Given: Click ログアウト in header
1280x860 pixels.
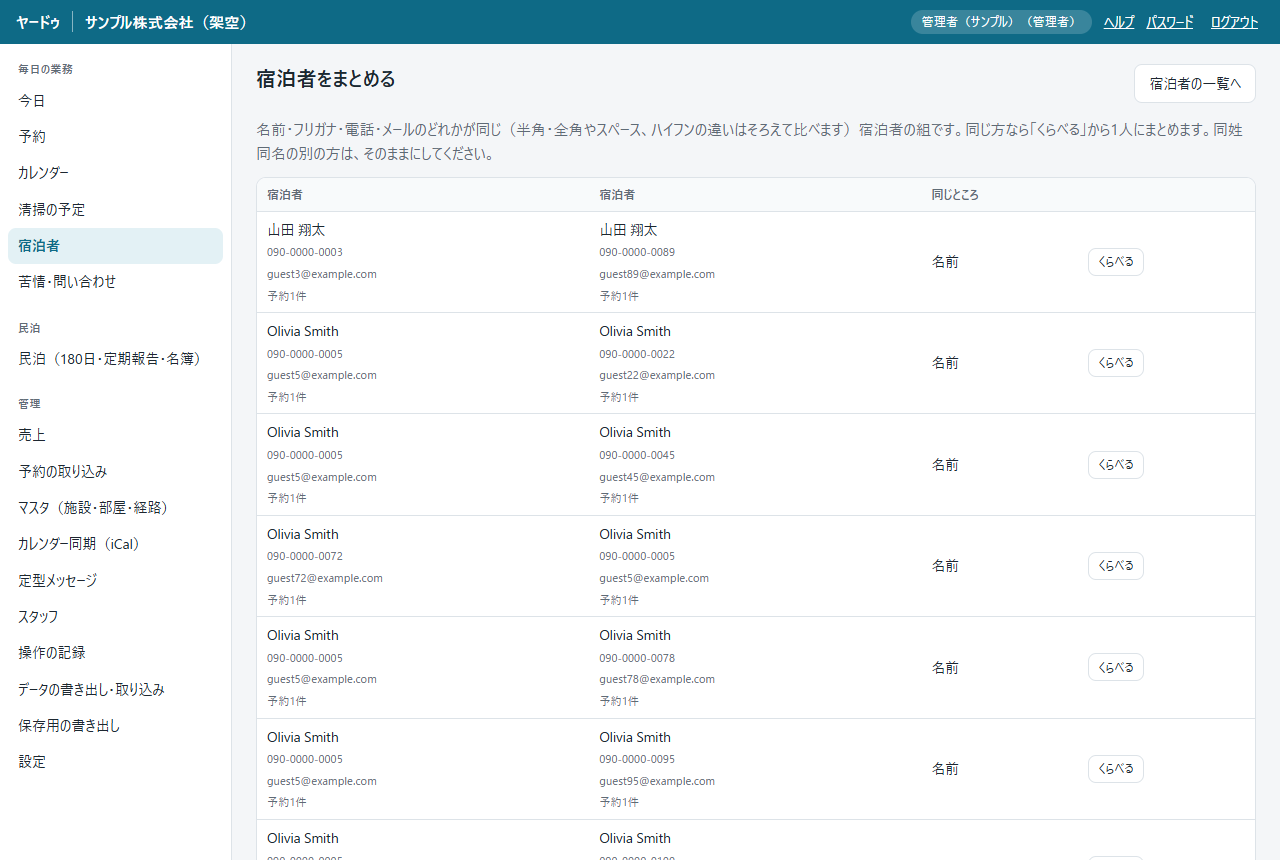Looking at the screenshot, I should tap(1234, 22).
